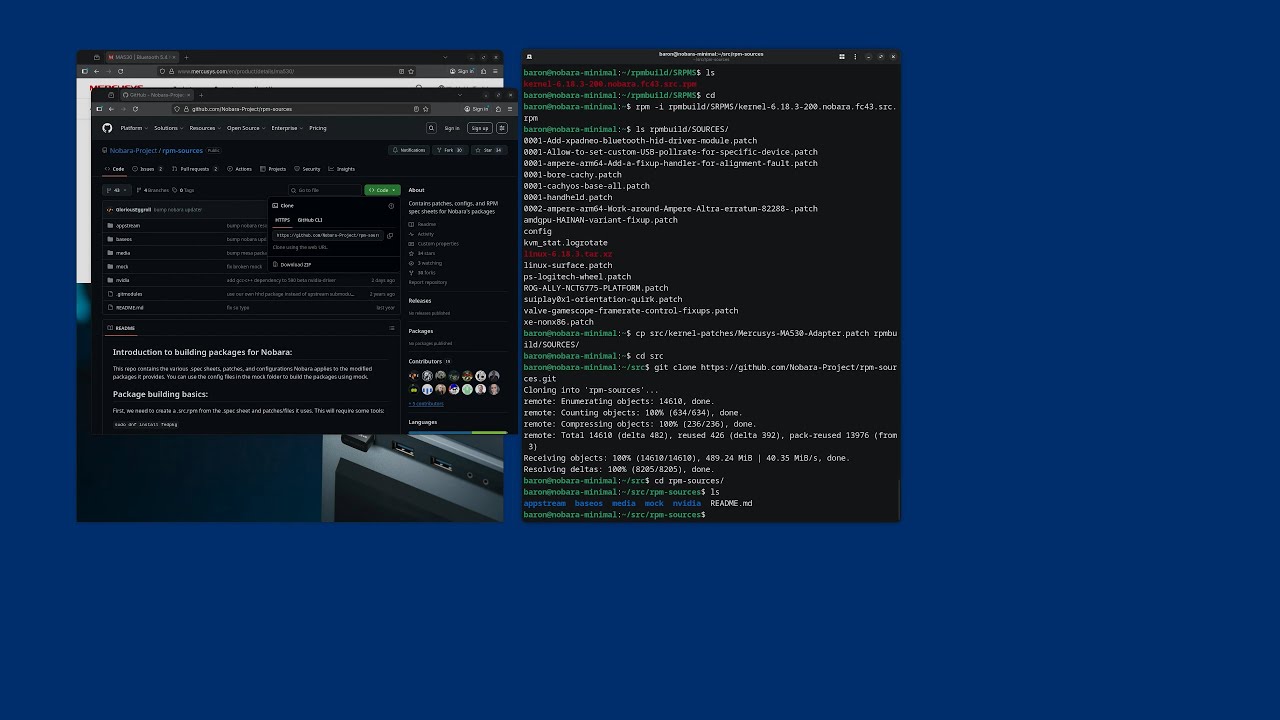Open Nobara-Project owner link
This screenshot has height=720, width=1280.
(x=133, y=150)
